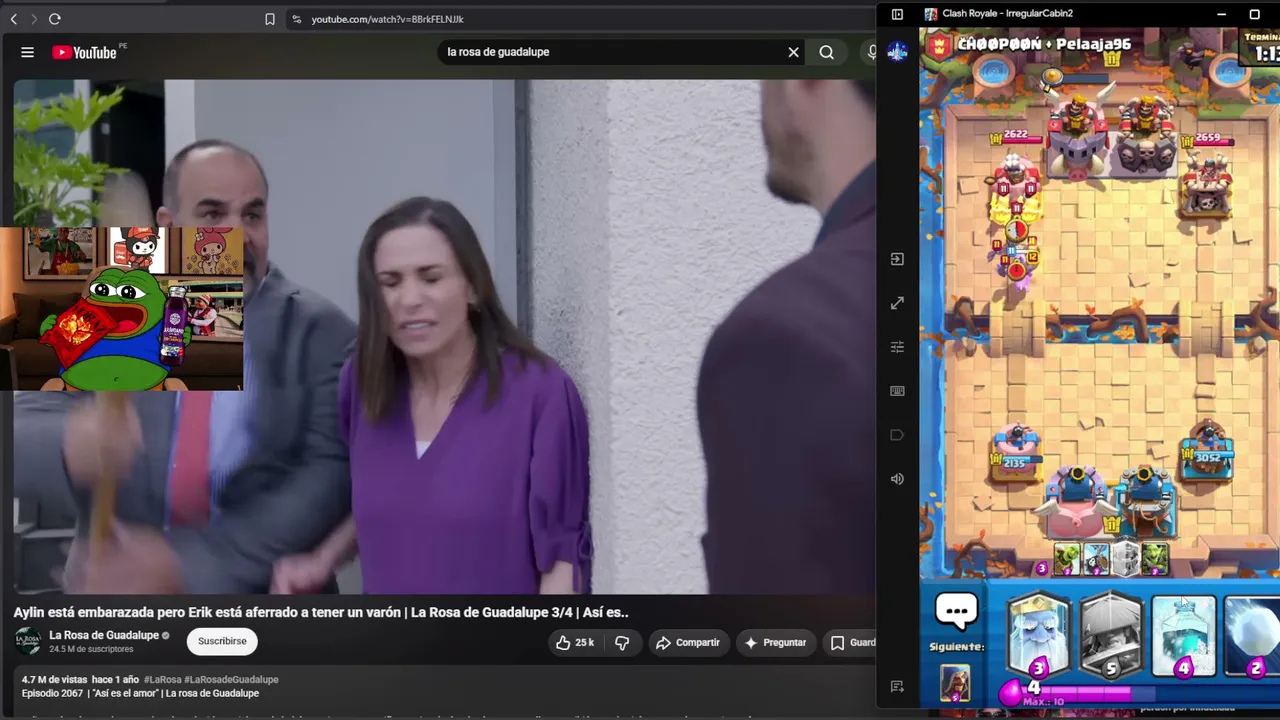This screenshot has width=1280, height=720.
Task: Select the 3-elixir Ice Golem-like king card
Action: click(1038, 636)
